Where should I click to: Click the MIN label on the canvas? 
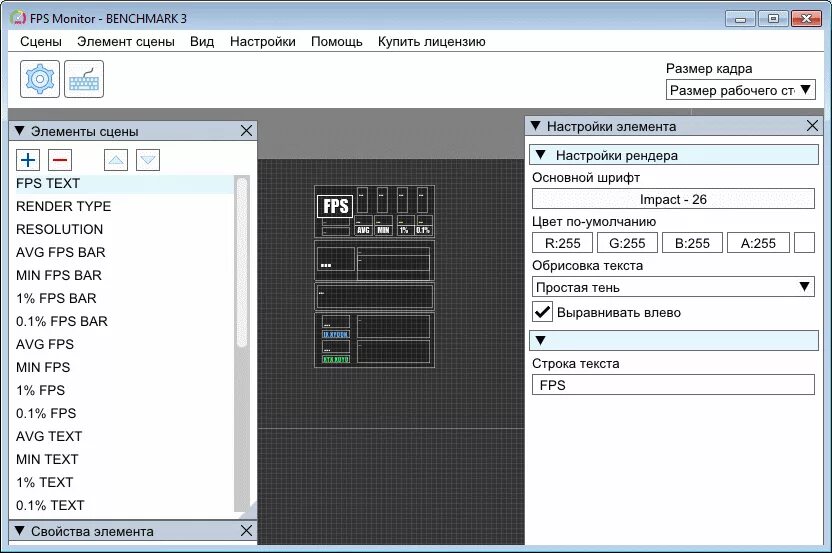coord(383,230)
